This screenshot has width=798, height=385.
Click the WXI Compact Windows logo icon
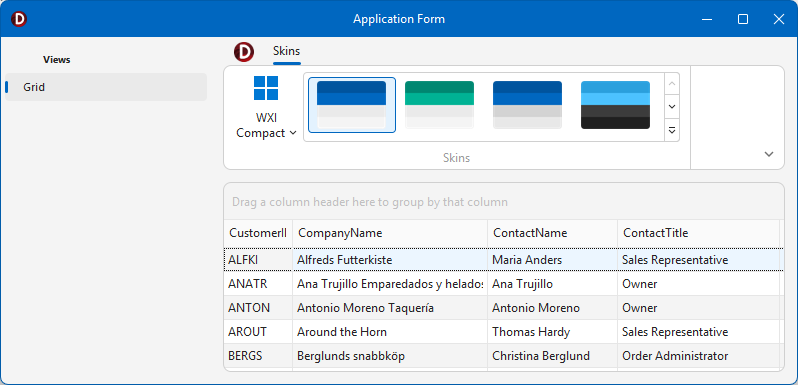266,88
